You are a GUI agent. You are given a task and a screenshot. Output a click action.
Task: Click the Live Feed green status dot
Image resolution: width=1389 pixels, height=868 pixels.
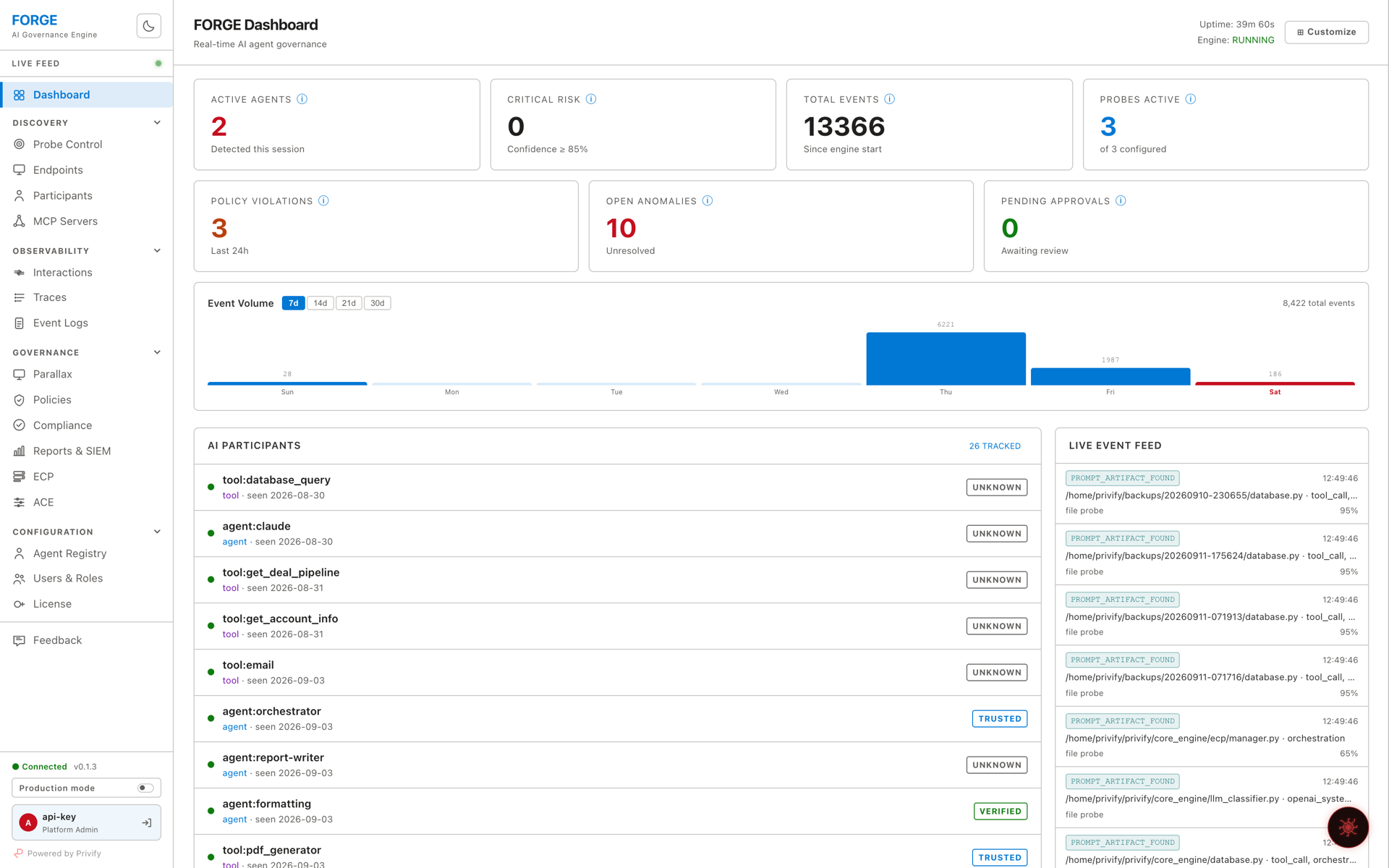pyautogui.click(x=158, y=64)
